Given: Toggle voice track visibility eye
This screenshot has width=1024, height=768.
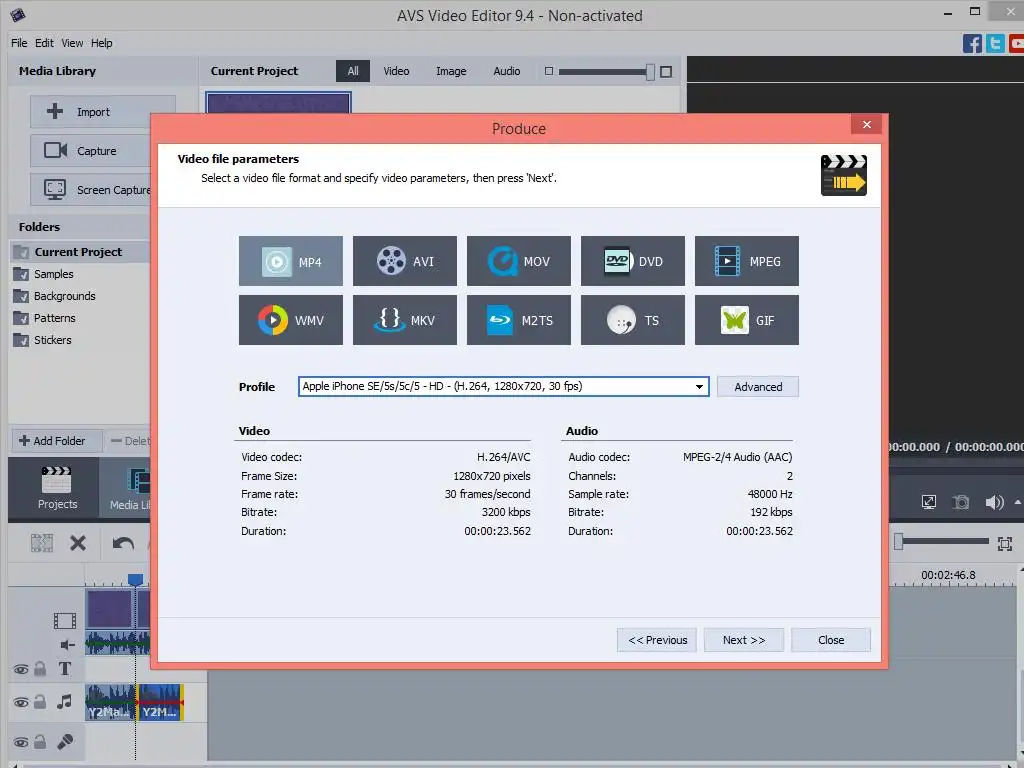Looking at the screenshot, I should pos(21,743).
